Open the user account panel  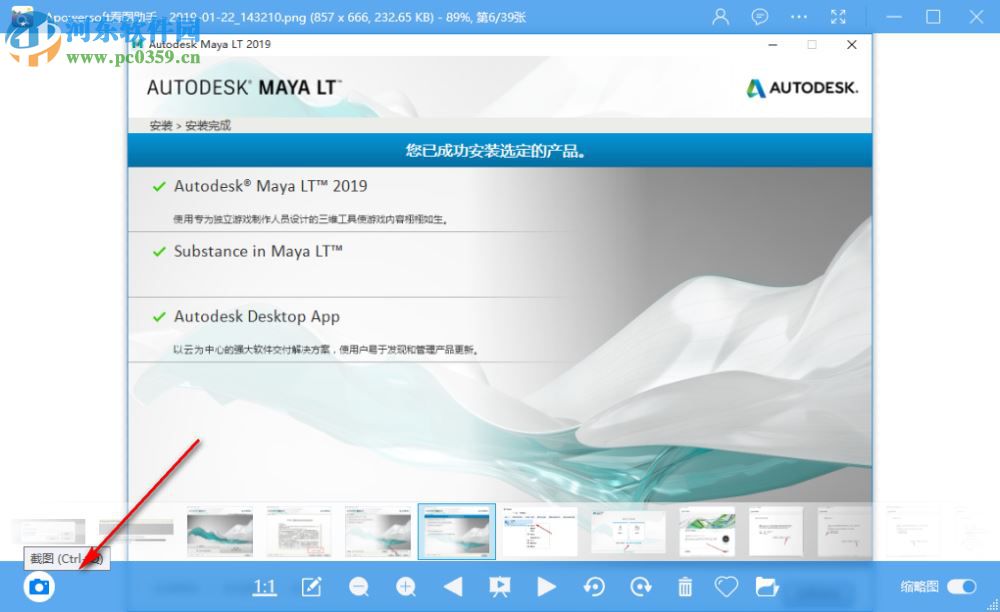click(719, 17)
